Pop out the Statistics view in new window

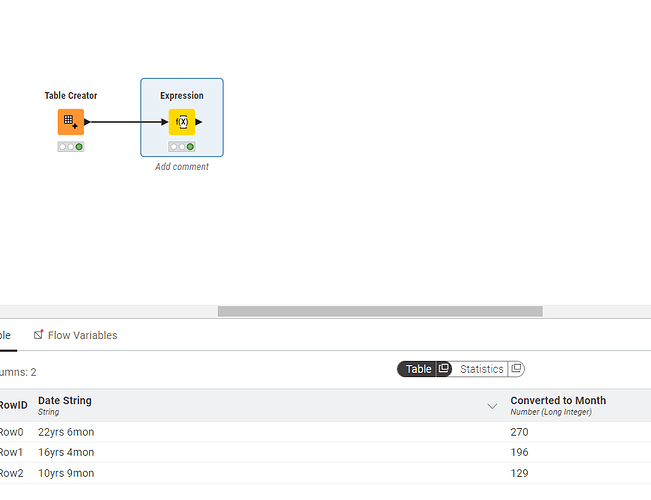(516, 369)
